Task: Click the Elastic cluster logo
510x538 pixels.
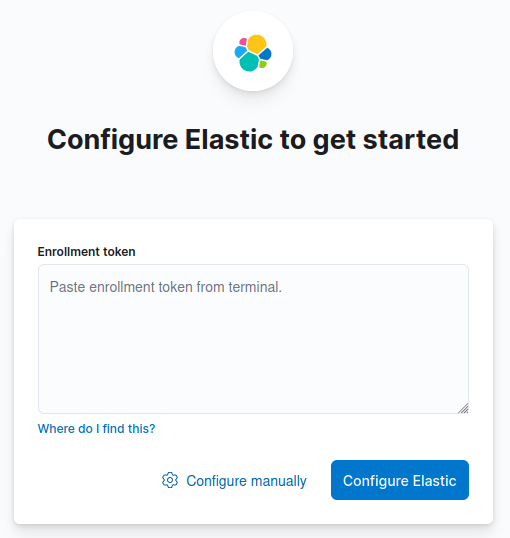Action: coord(253,53)
